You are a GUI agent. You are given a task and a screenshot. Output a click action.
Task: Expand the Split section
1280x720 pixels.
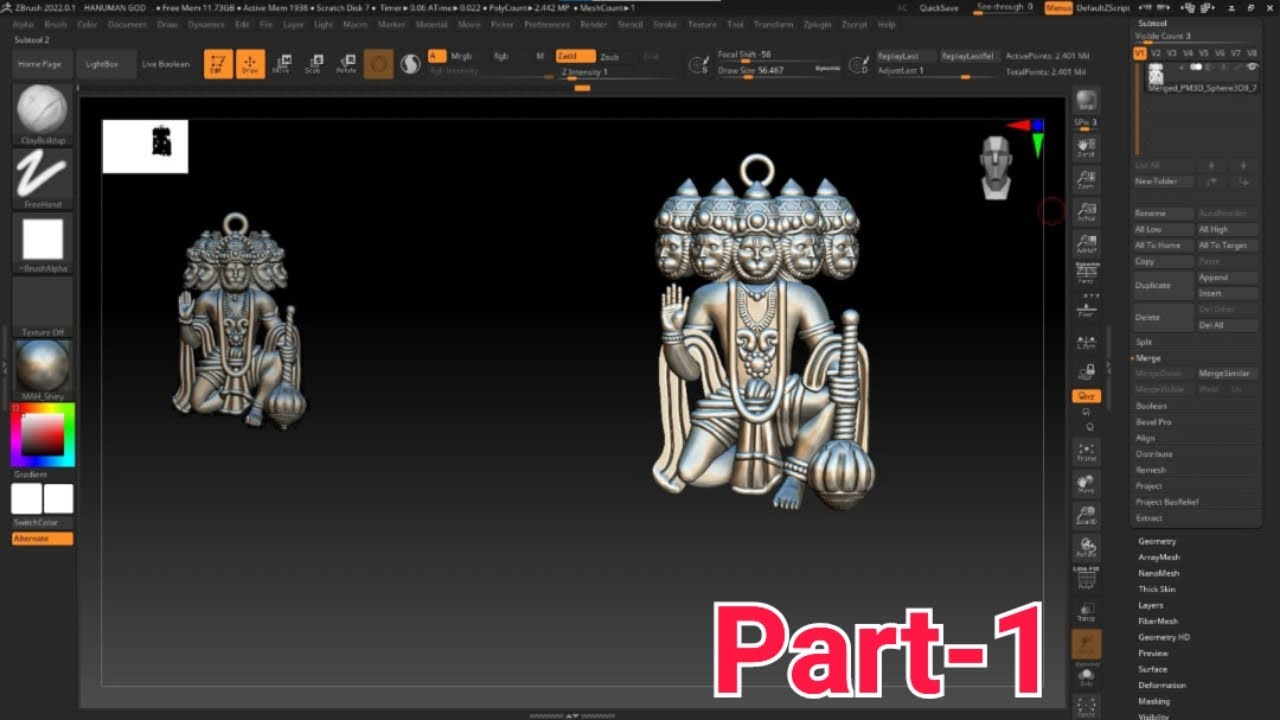tap(1144, 342)
